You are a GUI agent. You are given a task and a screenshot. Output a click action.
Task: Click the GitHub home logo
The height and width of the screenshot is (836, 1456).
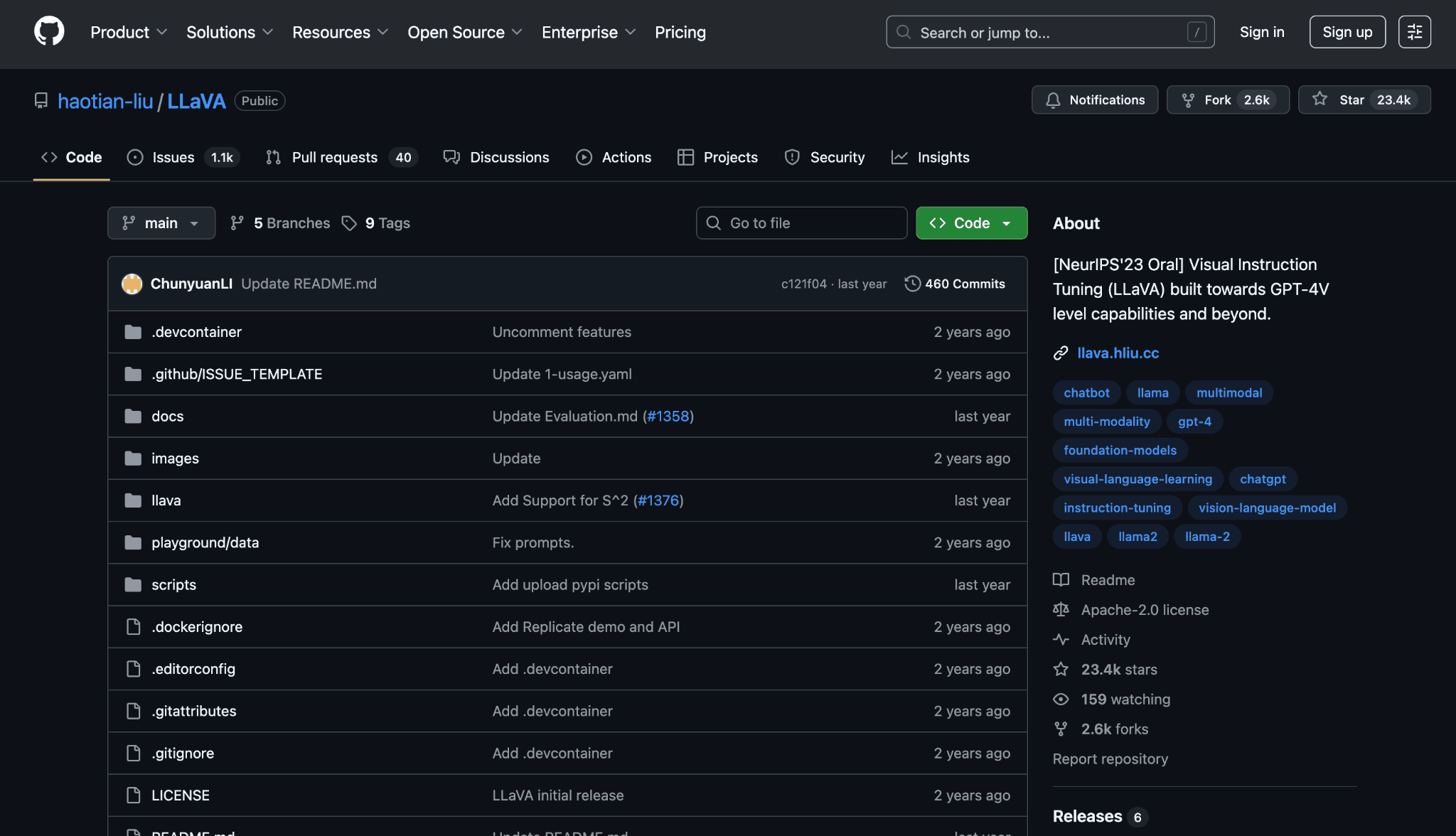(x=48, y=31)
